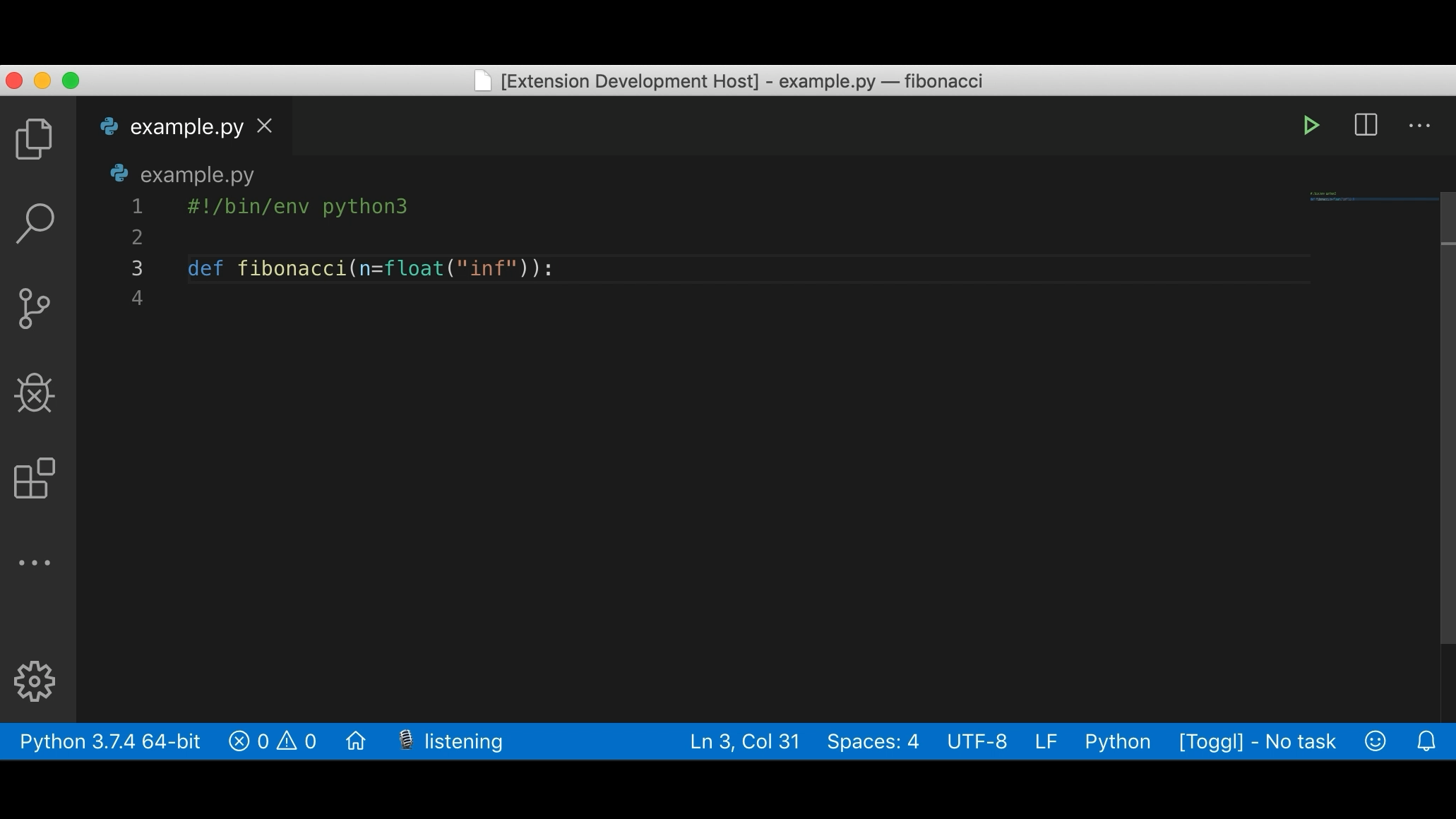Viewport: 1456px width, 819px height.
Task: Open the editor More Actions ellipsis menu
Action: (1419, 126)
